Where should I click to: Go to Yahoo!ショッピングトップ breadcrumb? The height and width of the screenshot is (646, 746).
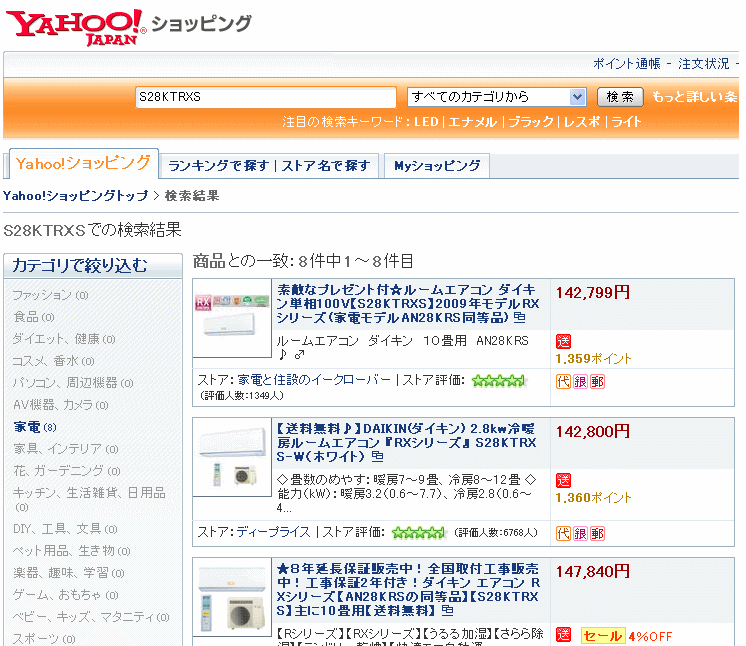(x=75, y=196)
